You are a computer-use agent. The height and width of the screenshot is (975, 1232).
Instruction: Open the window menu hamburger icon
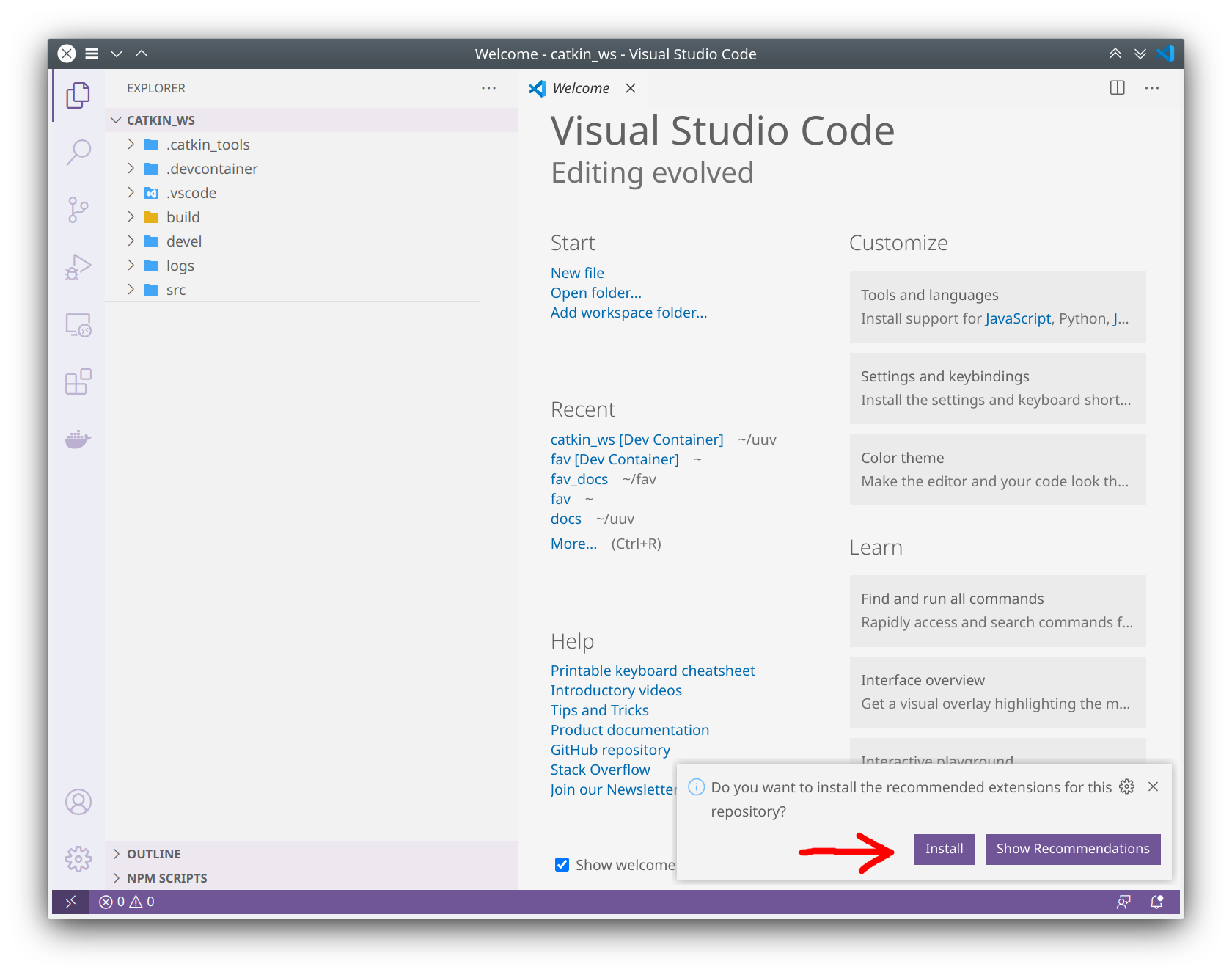[92, 54]
